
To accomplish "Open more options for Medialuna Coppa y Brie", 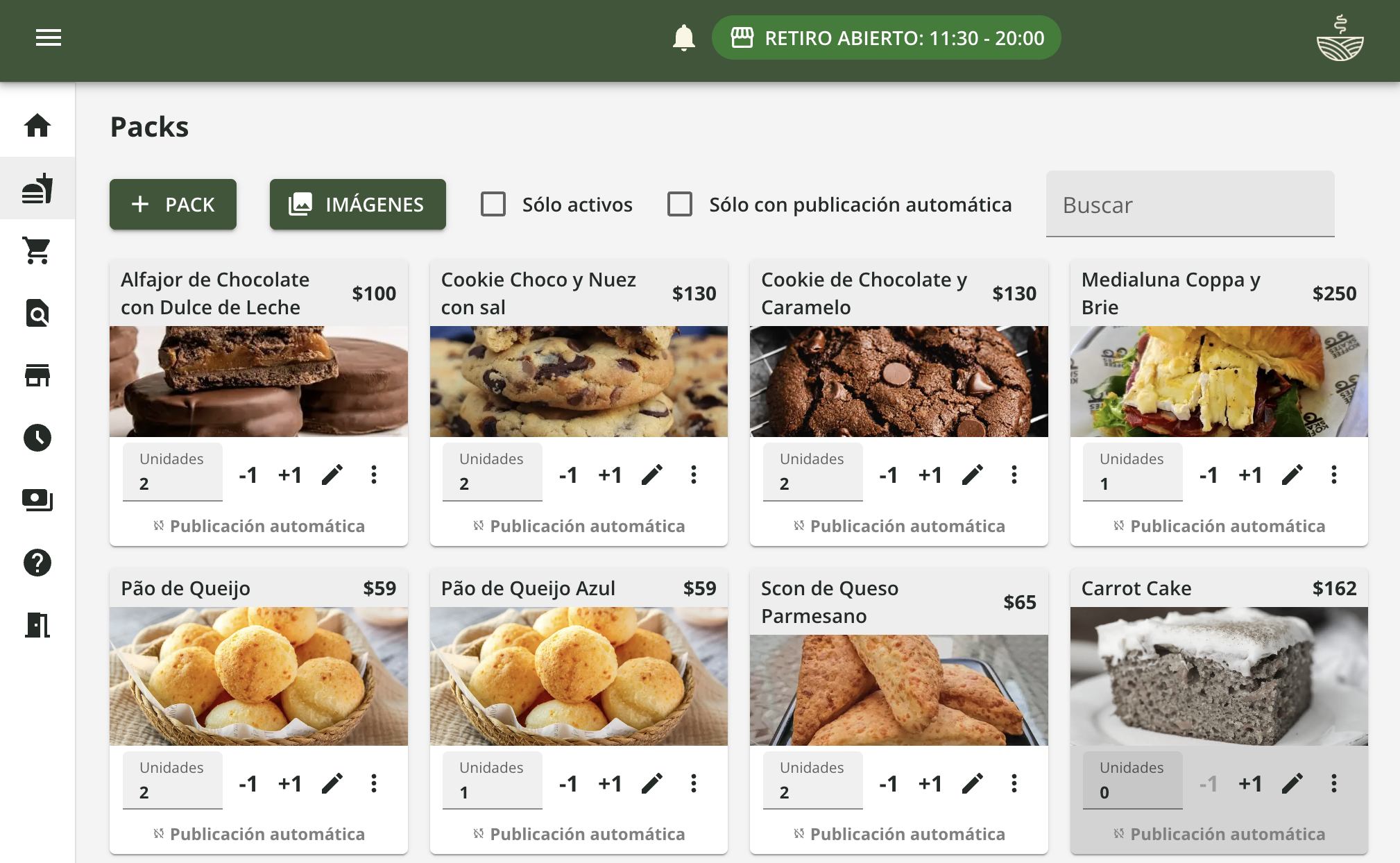I will tap(1333, 475).
